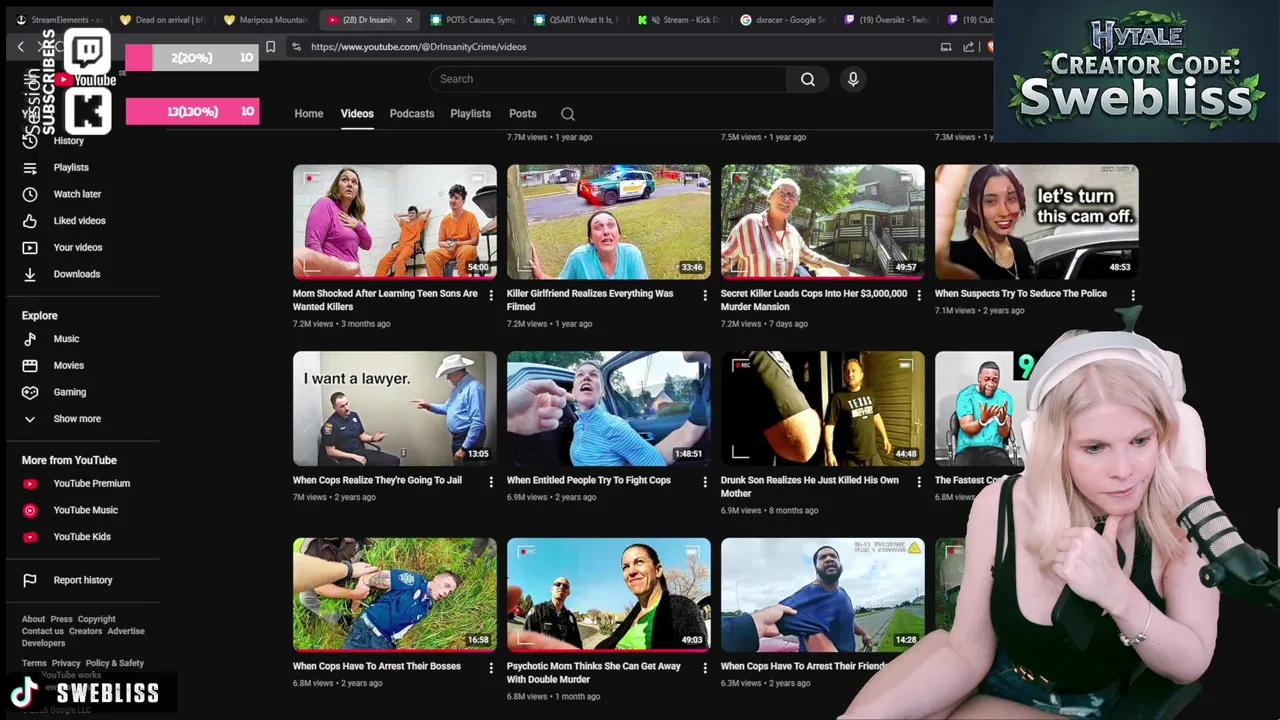The image size is (1280, 720).
Task: Bookmark icon in the address bar
Action: coord(270,47)
